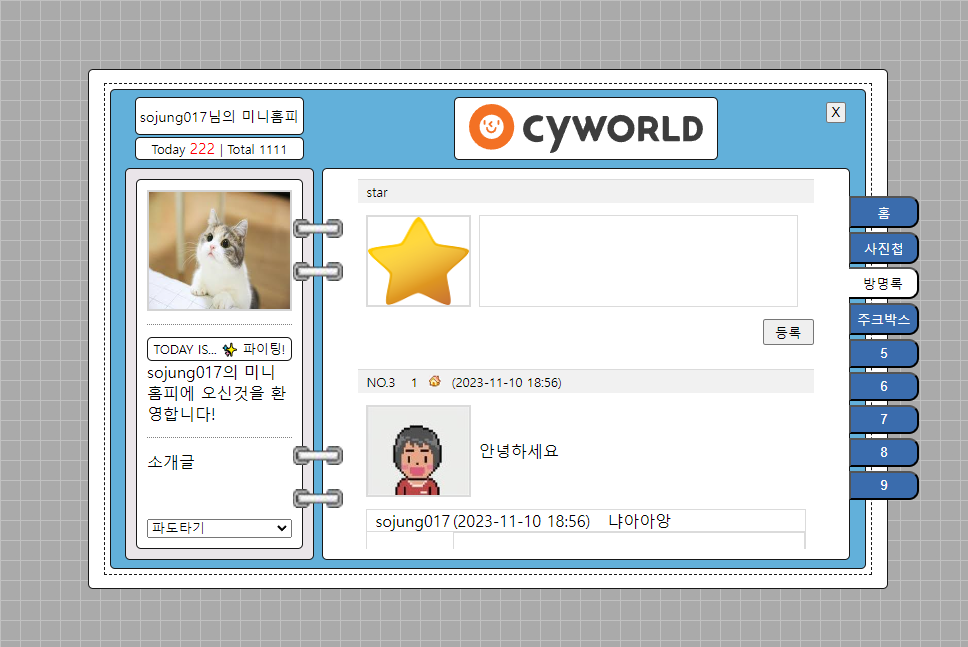
Task: Switch to the 홈 tab
Action: 883,213
